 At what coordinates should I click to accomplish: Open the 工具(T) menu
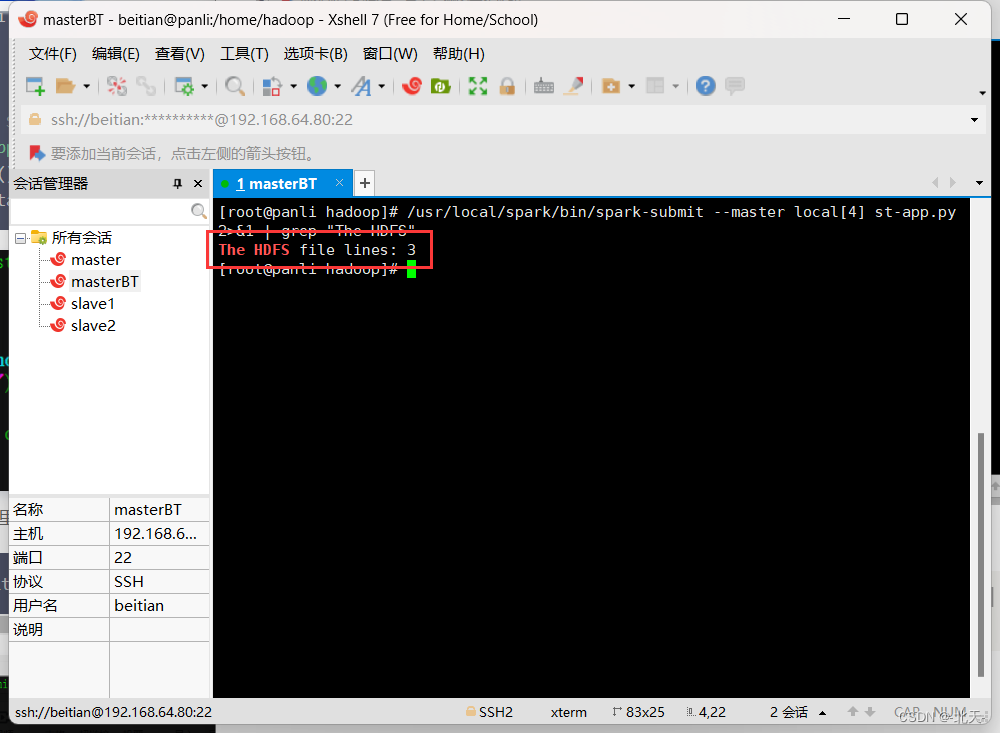244,54
